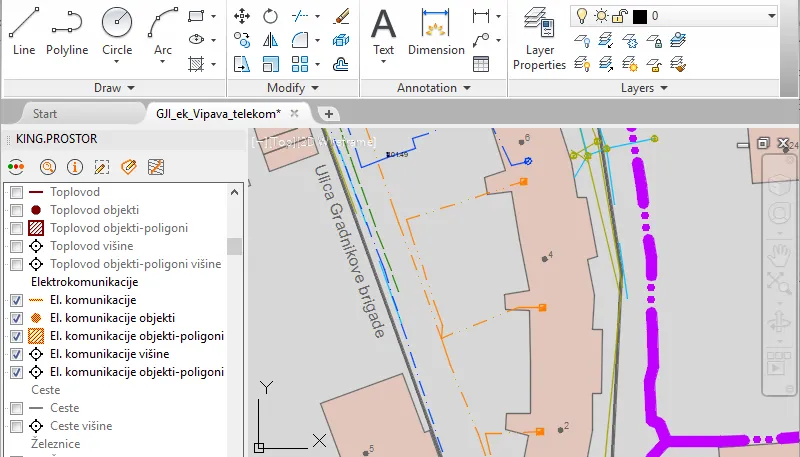
Task: Check the Ceste višine layer box
Action: (16, 426)
